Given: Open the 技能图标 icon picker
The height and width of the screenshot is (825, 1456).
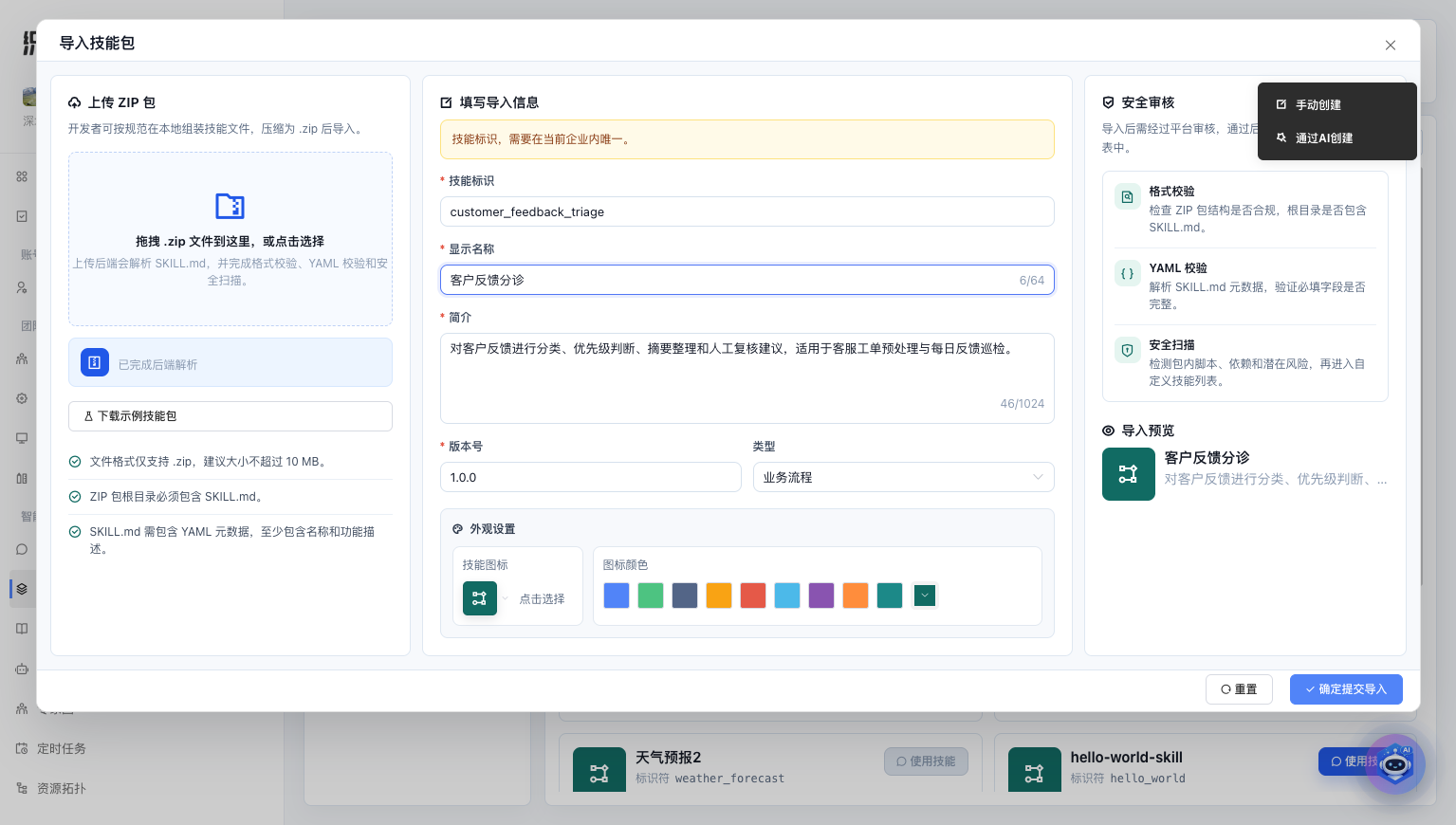Looking at the screenshot, I should [x=480, y=598].
